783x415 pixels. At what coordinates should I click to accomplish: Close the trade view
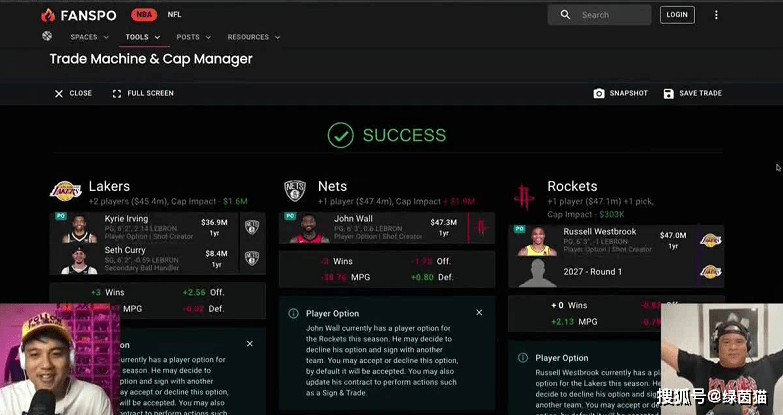(73, 93)
